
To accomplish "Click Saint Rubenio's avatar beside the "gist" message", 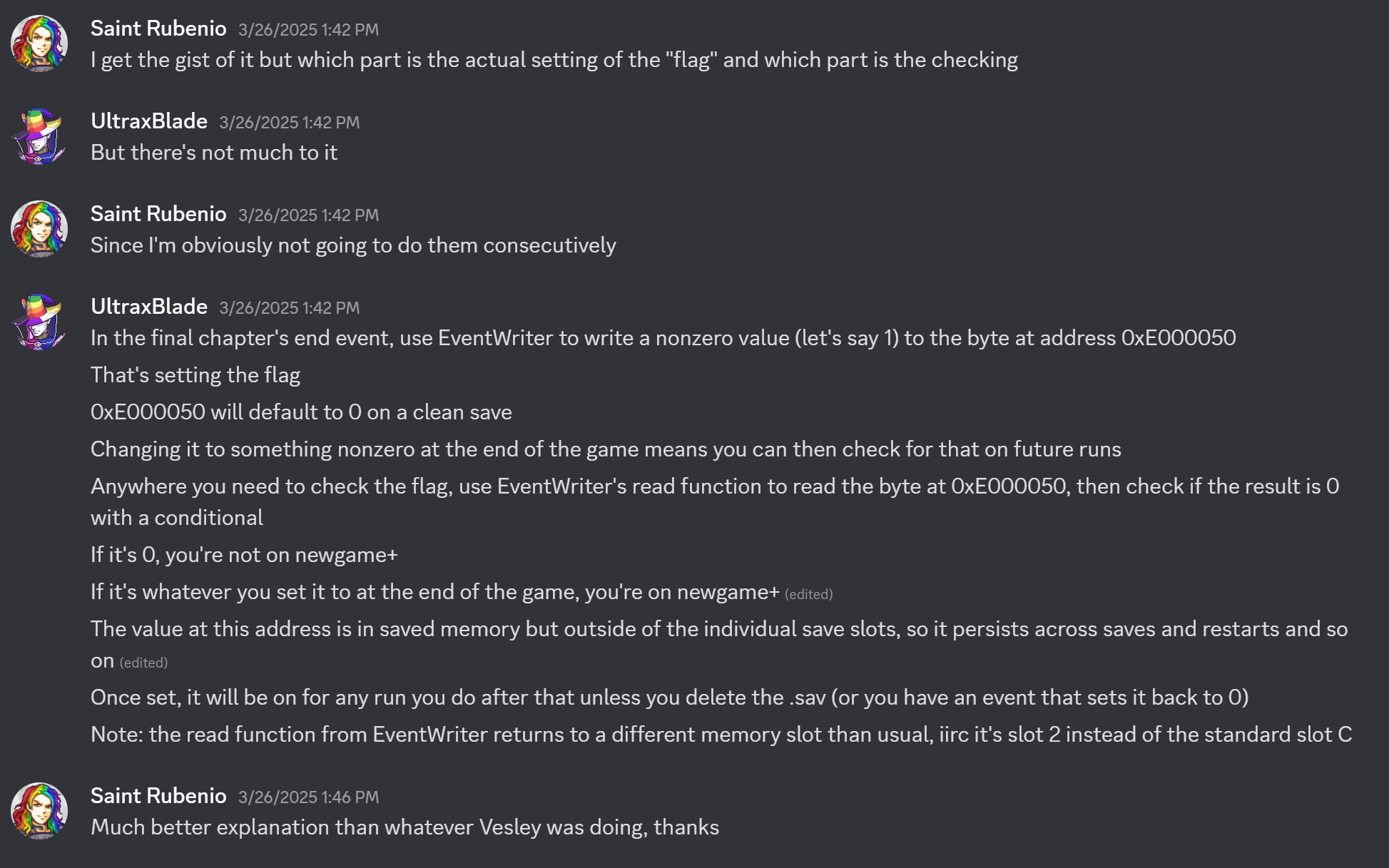I will coord(39,44).
